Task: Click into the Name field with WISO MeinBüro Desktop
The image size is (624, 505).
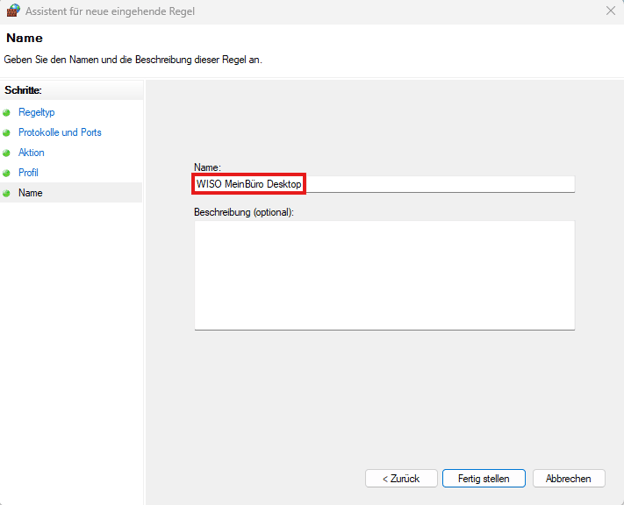Action: (384, 184)
